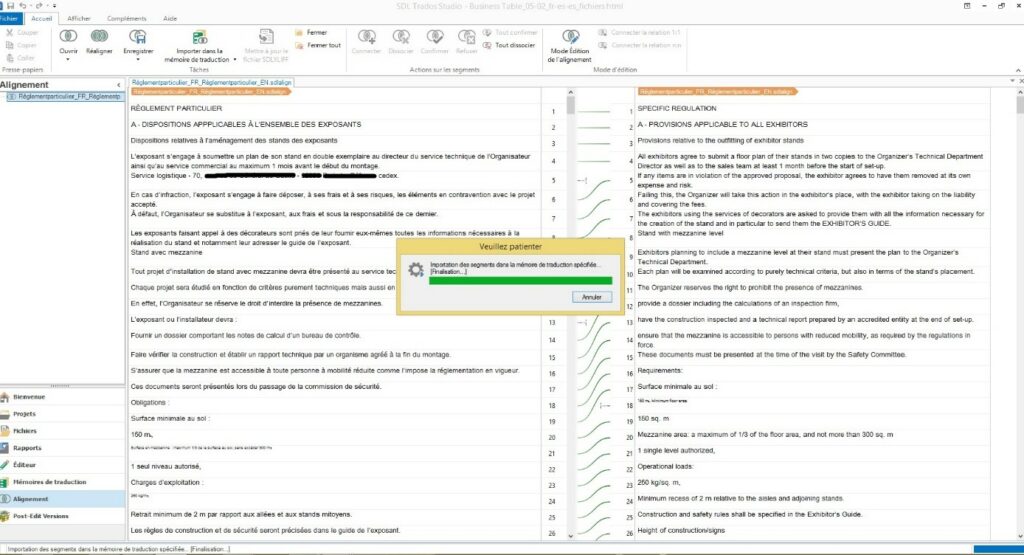Open the document tab list dropdown
The width and height of the screenshot is (1024, 555).
click(x=1012, y=81)
